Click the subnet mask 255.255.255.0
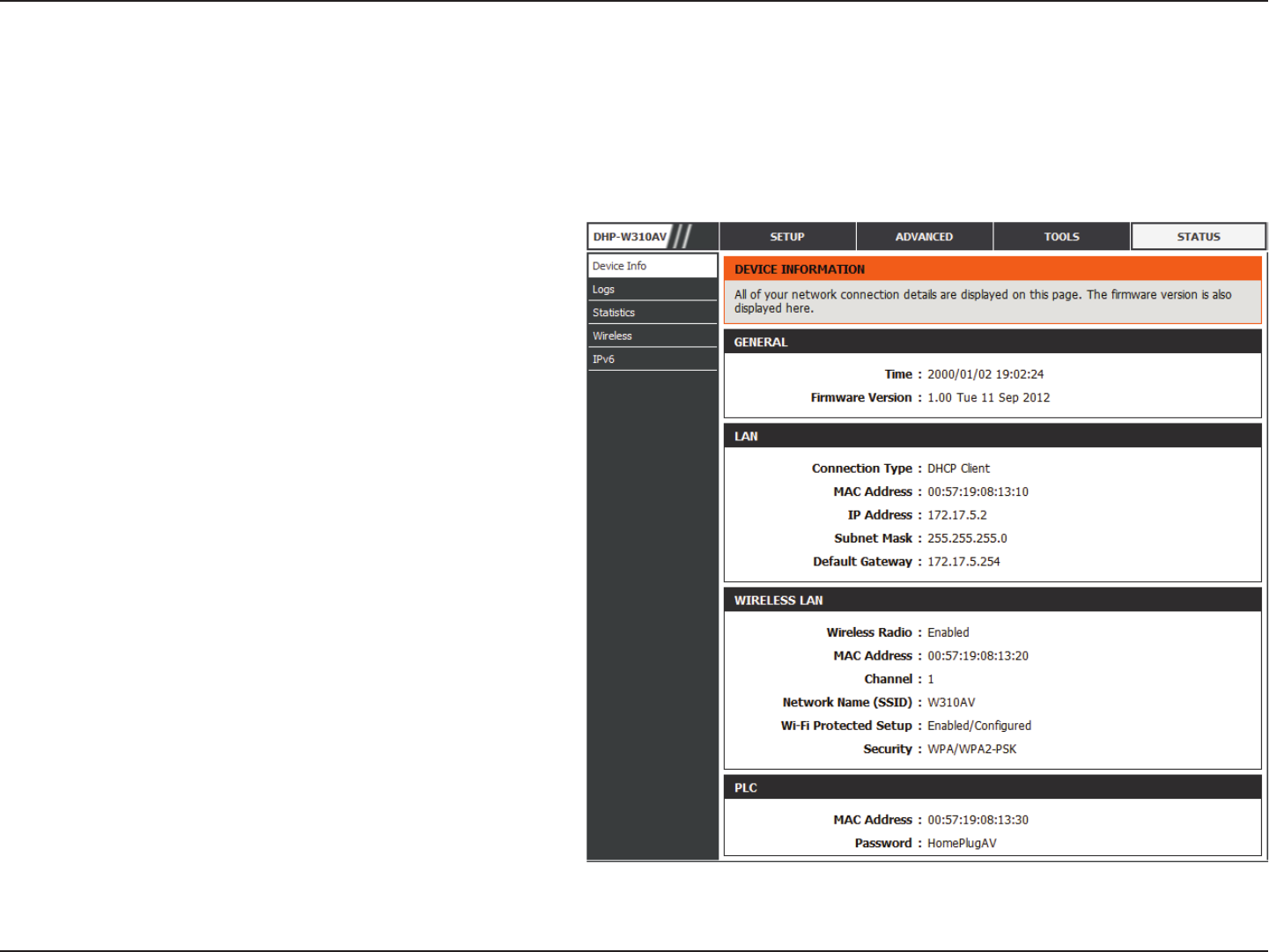 pyautogui.click(x=967, y=539)
